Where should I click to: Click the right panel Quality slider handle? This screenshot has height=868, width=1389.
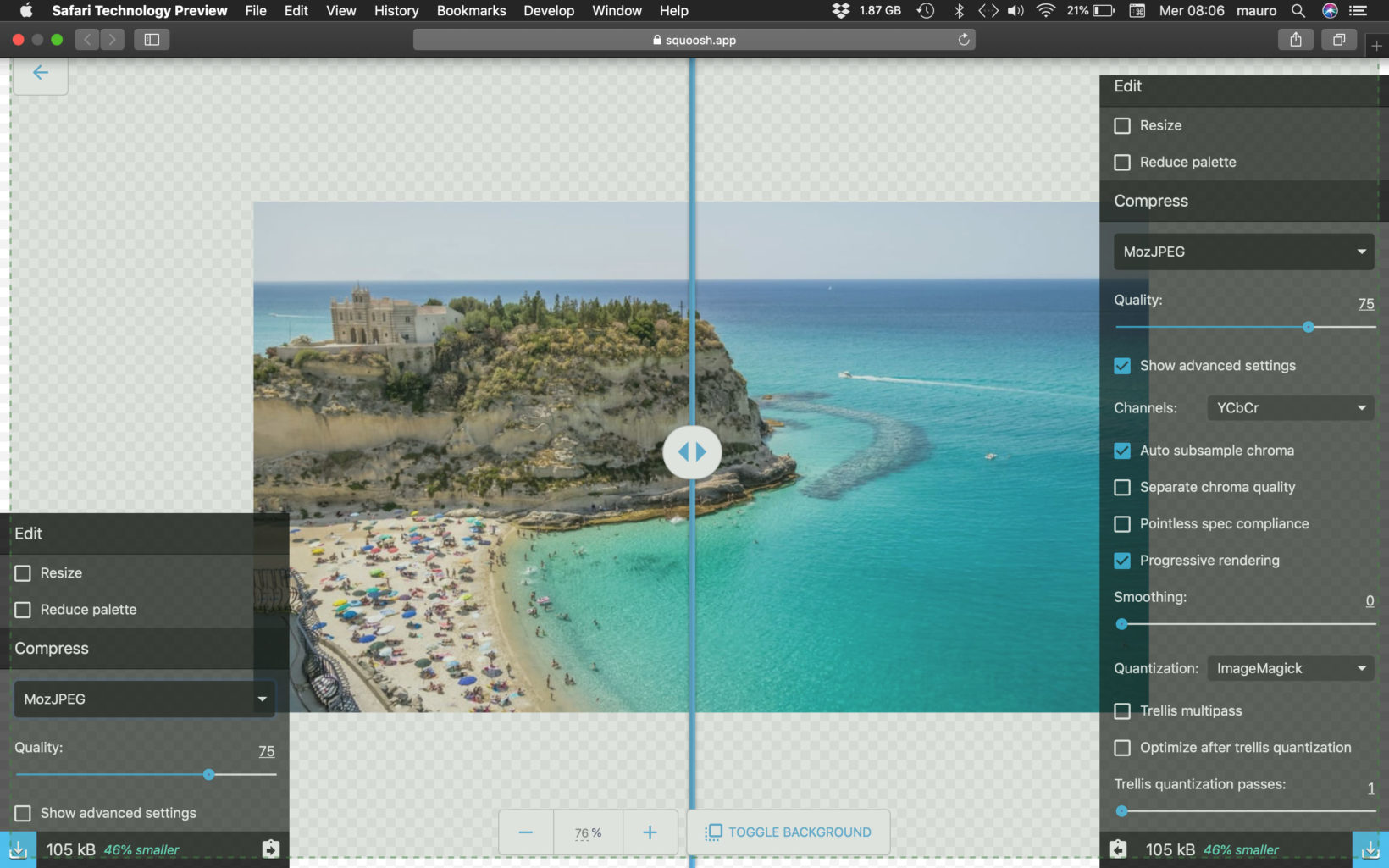[x=1309, y=327]
